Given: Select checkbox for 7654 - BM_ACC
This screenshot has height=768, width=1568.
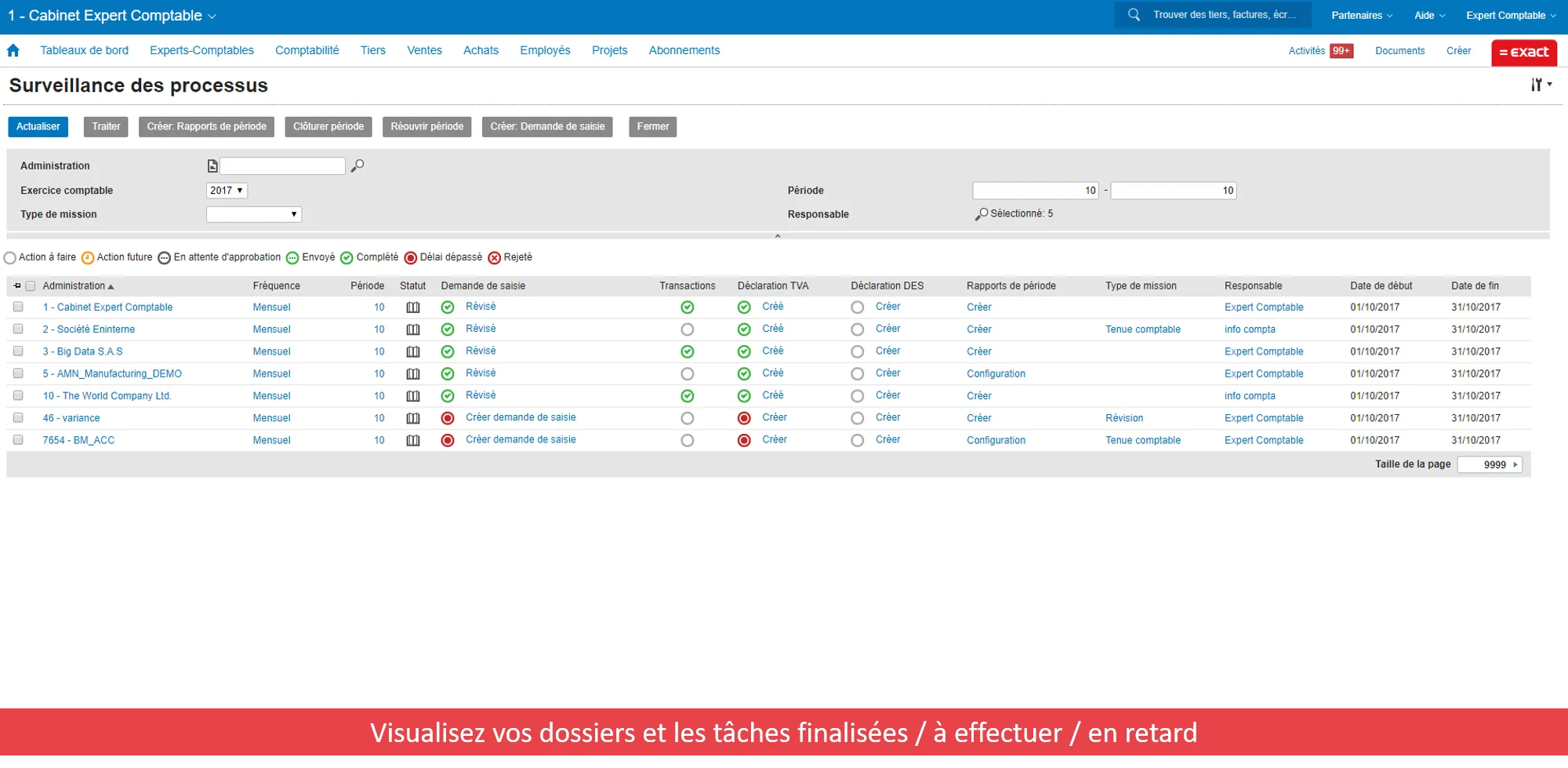Looking at the screenshot, I should pyautogui.click(x=18, y=439).
